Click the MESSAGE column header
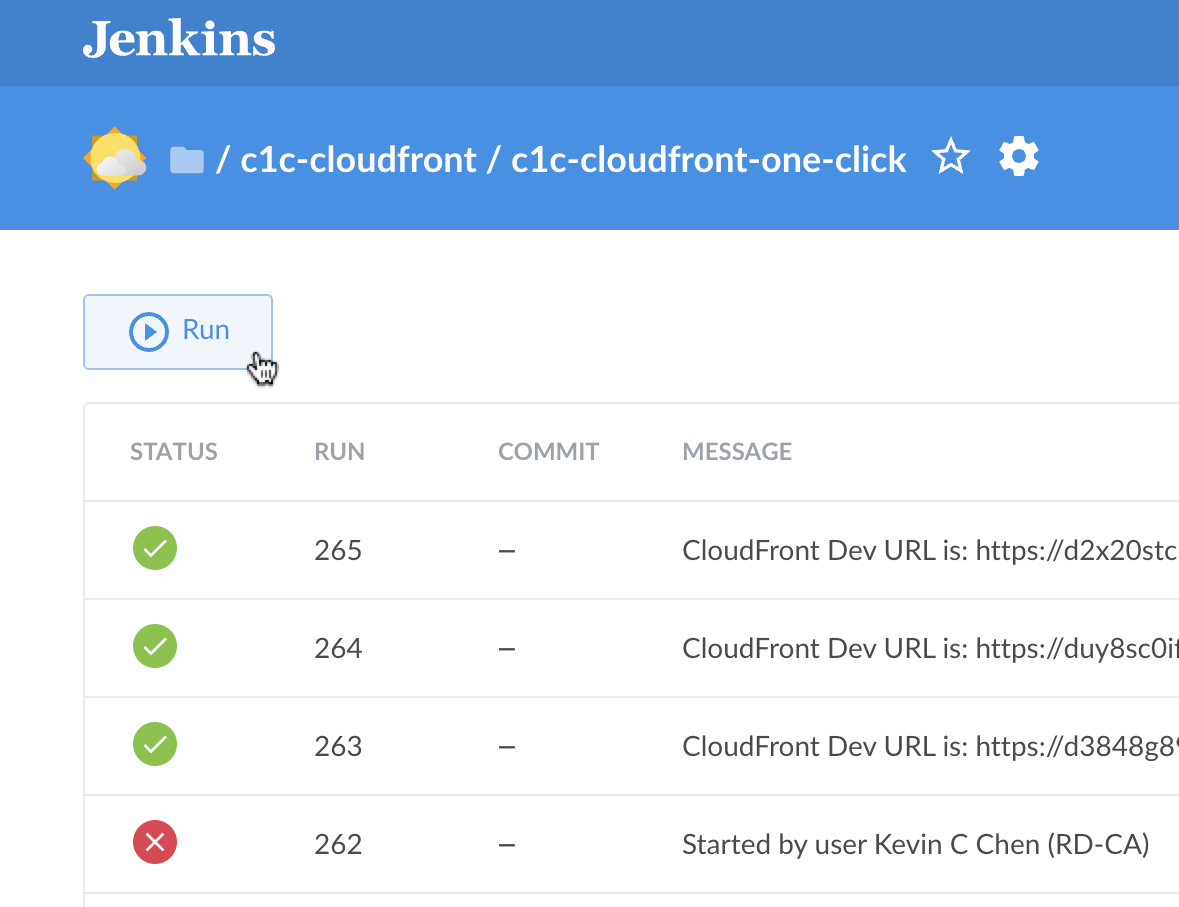The width and height of the screenshot is (1179, 907). tap(737, 451)
